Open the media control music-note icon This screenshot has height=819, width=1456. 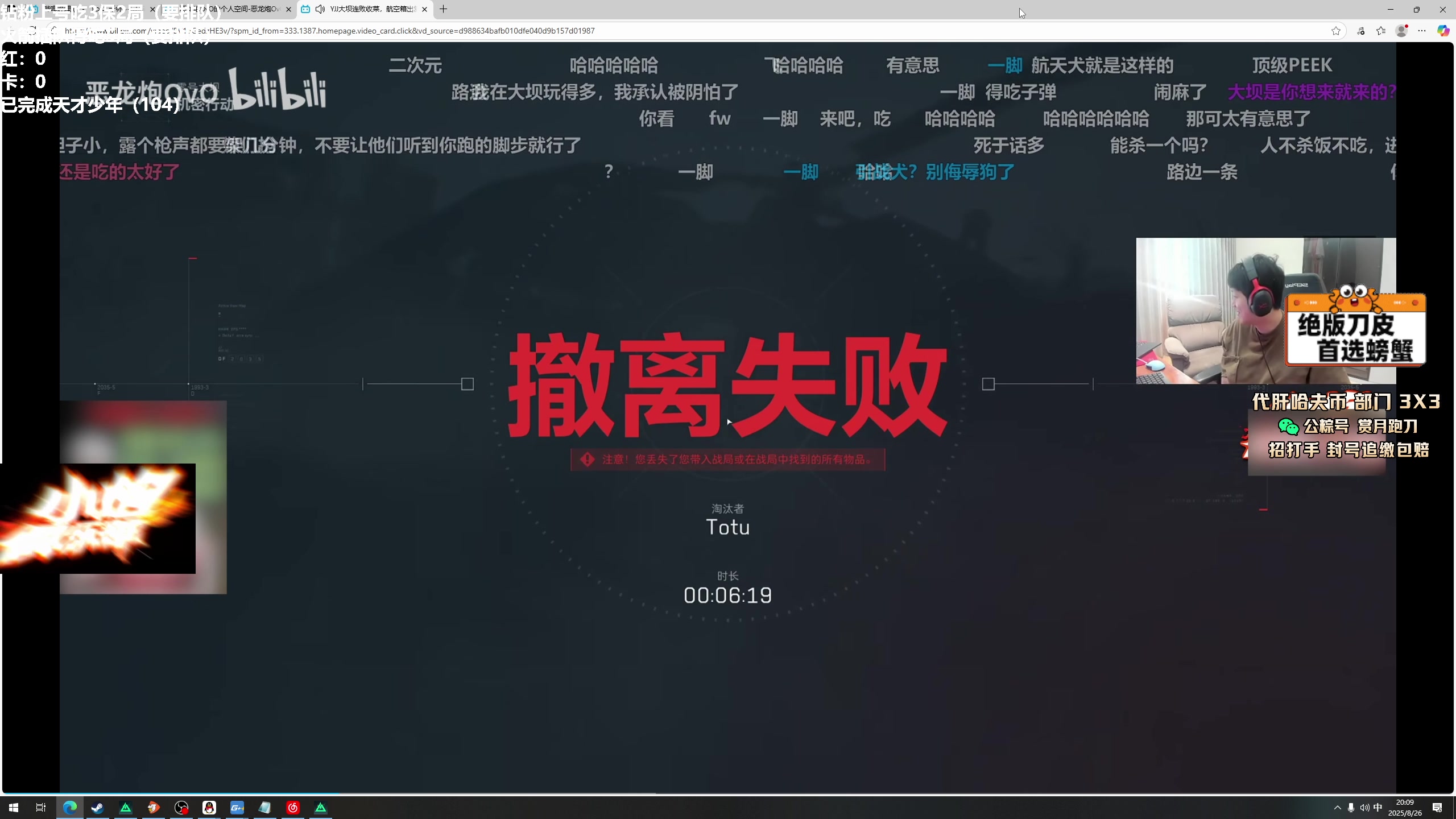tap(1361, 31)
